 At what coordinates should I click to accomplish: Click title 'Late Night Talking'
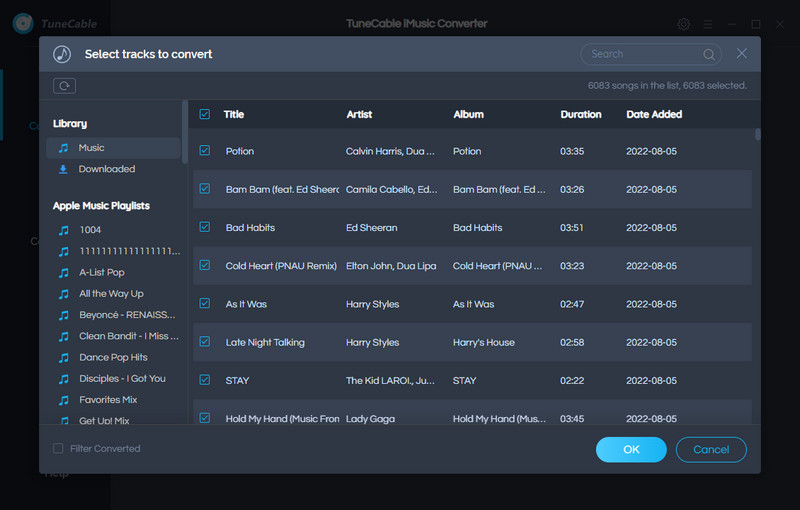tap(265, 343)
